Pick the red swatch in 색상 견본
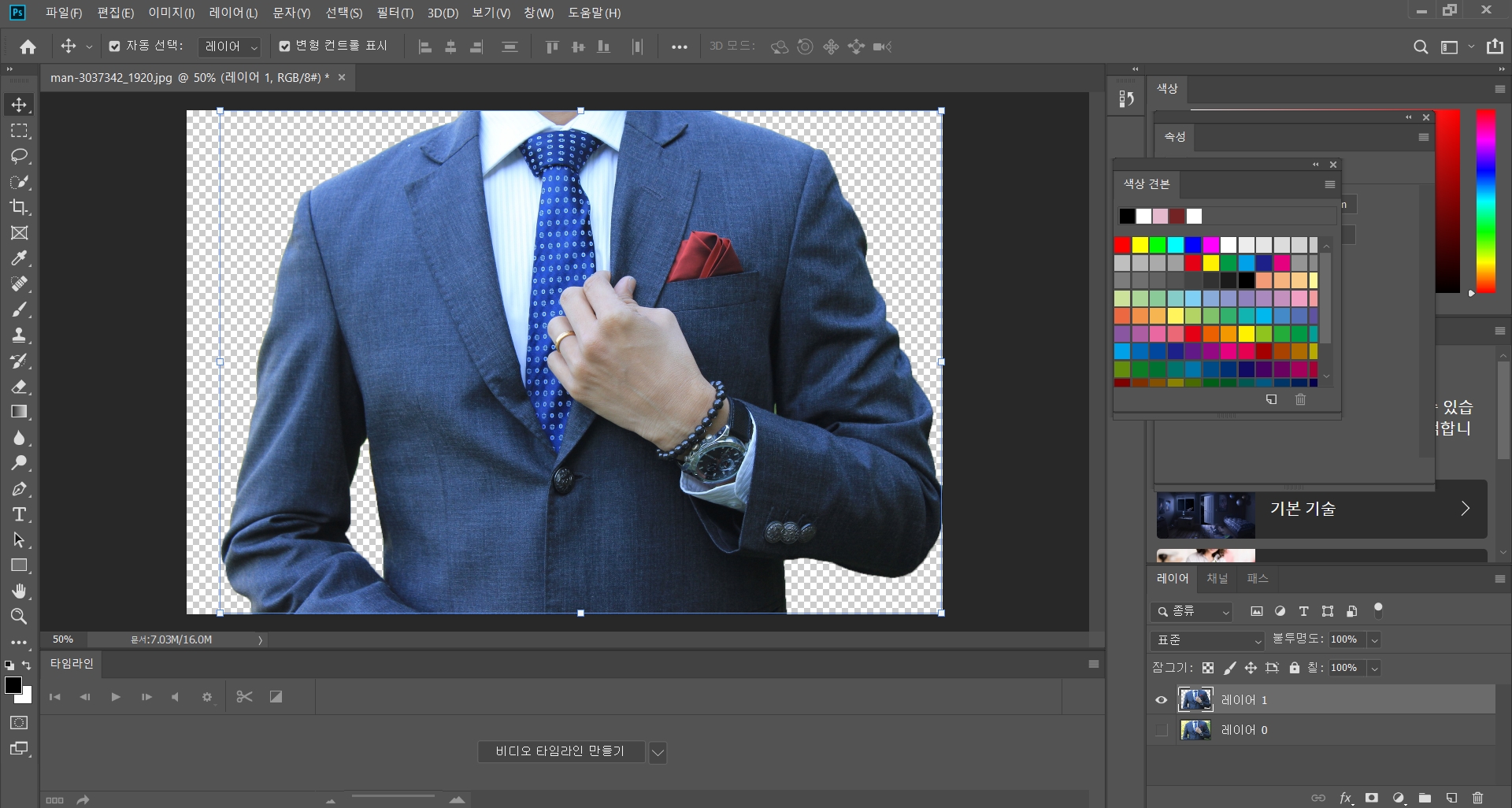This screenshot has height=808, width=1512. click(1122, 245)
